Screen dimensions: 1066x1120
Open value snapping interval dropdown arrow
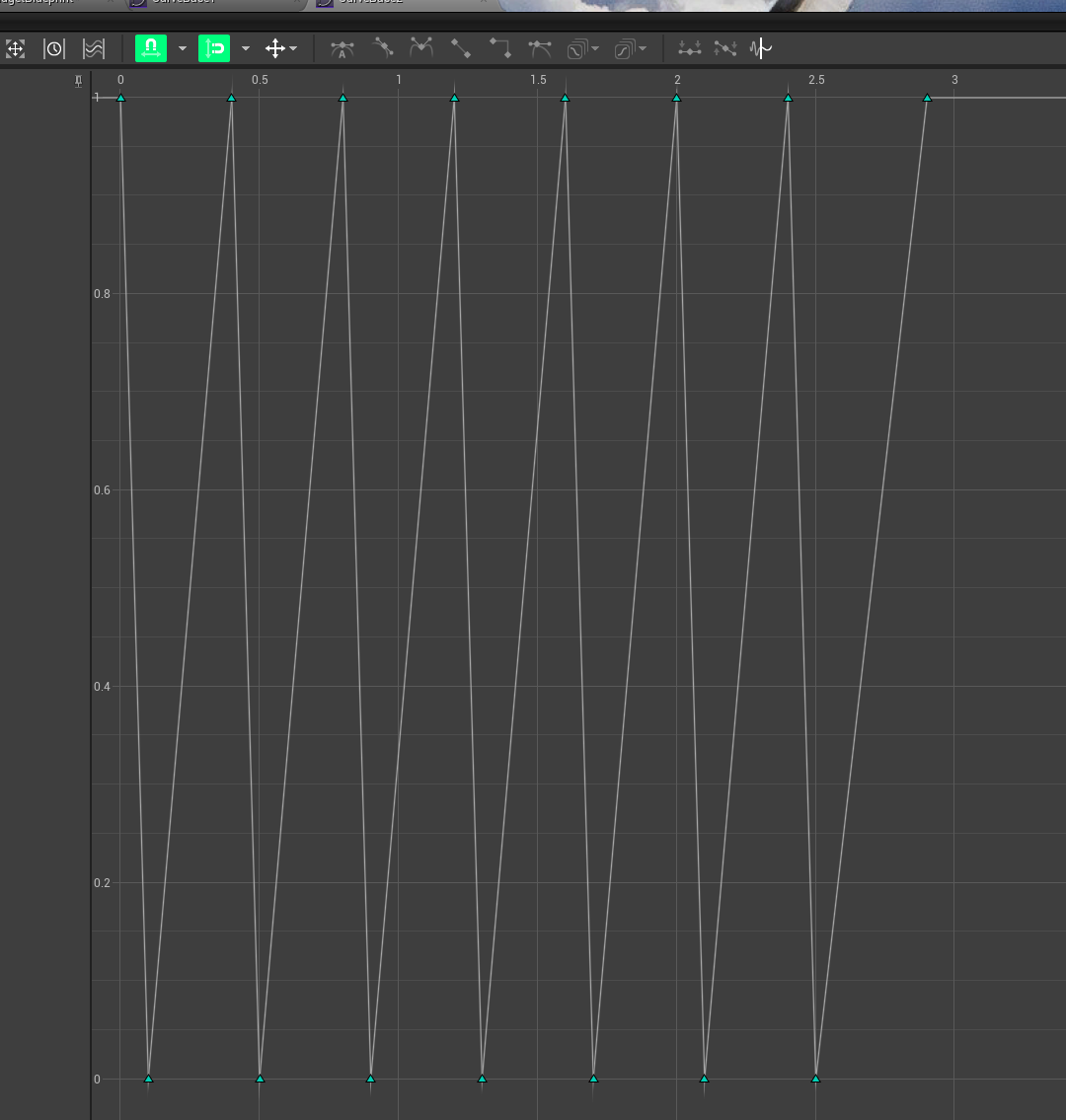pyautogui.click(x=246, y=48)
